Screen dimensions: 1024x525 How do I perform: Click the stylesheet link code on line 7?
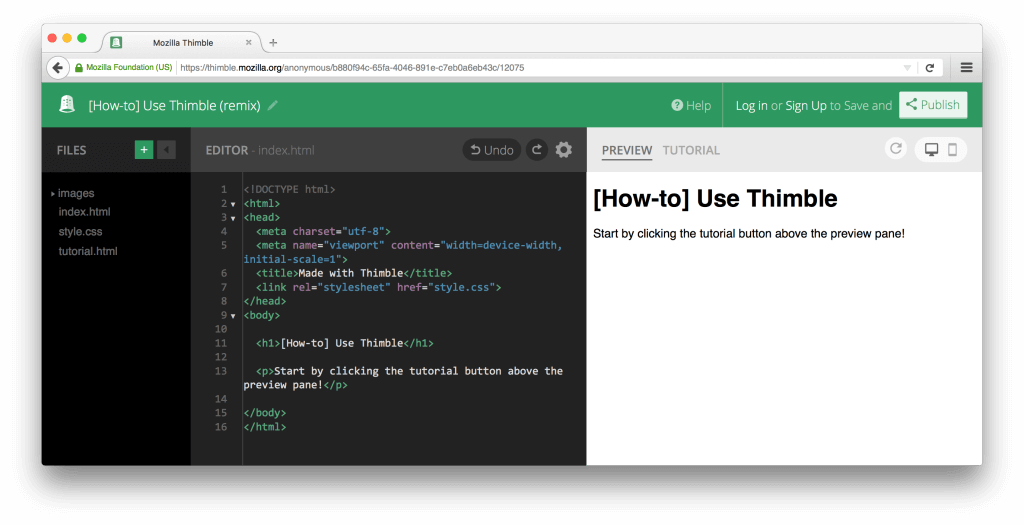(x=379, y=287)
